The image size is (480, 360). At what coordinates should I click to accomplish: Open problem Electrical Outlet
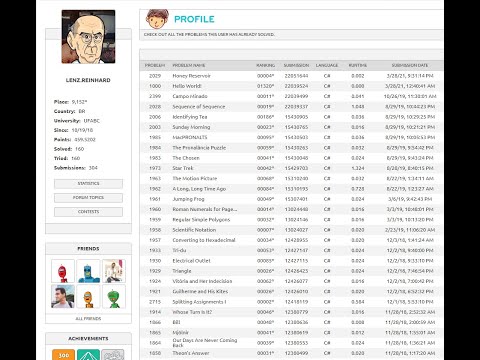point(191,261)
